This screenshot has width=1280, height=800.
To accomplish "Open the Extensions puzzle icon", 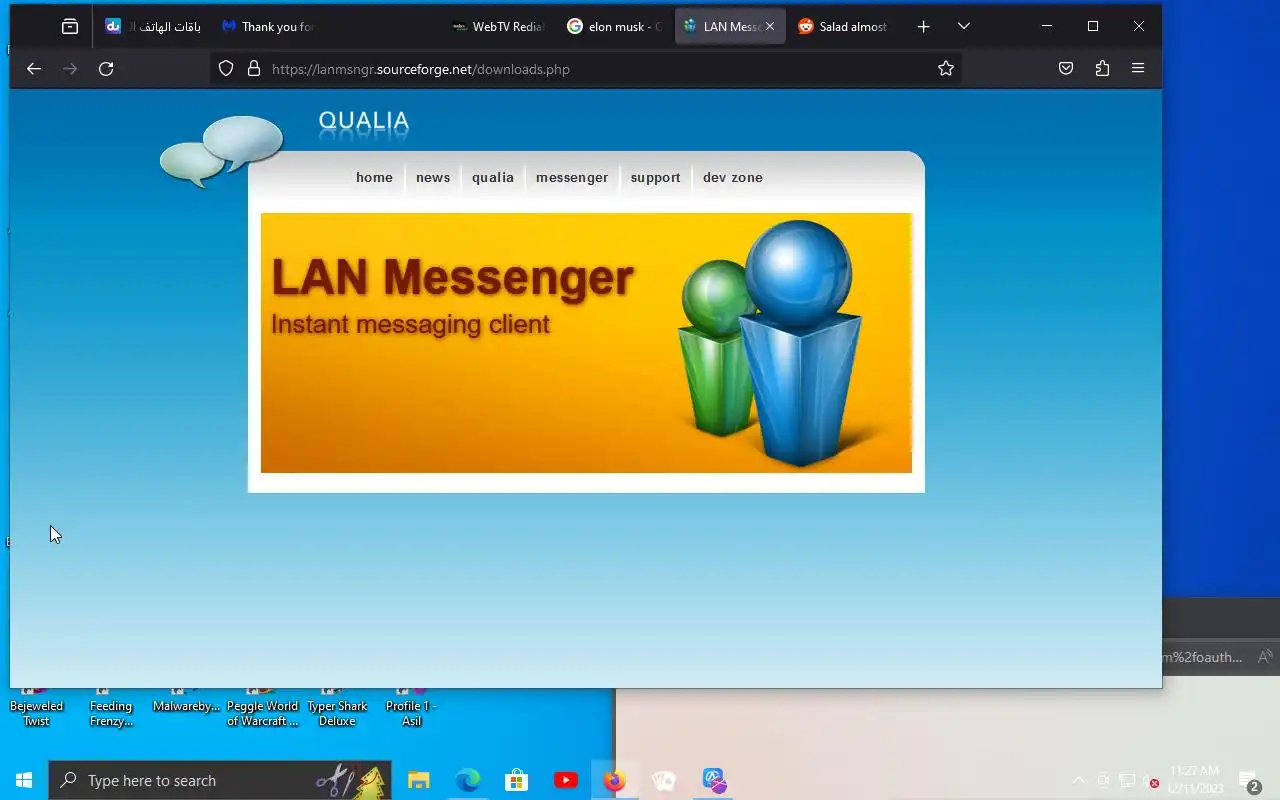I will tap(1102, 69).
